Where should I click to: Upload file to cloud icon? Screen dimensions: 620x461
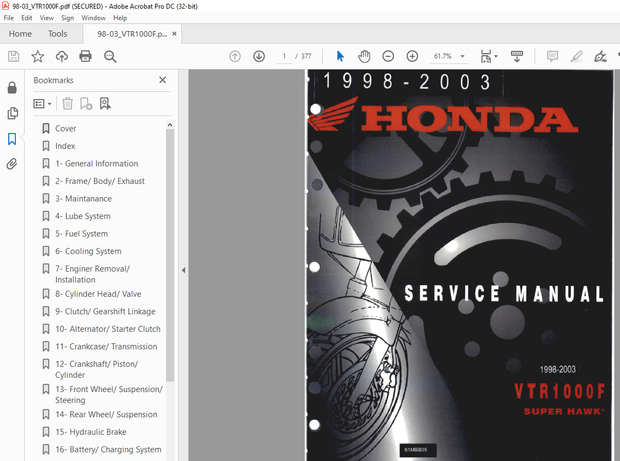(x=62, y=57)
